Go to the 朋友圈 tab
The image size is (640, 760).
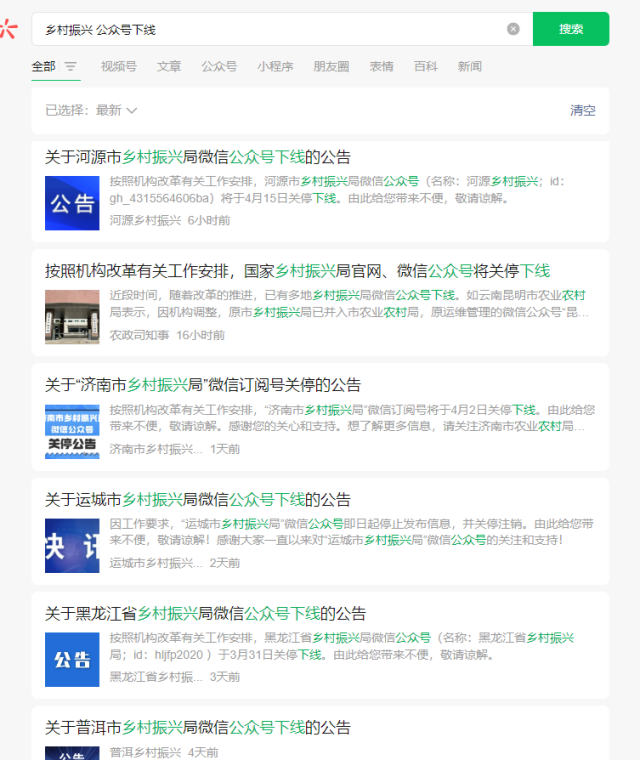pos(331,67)
